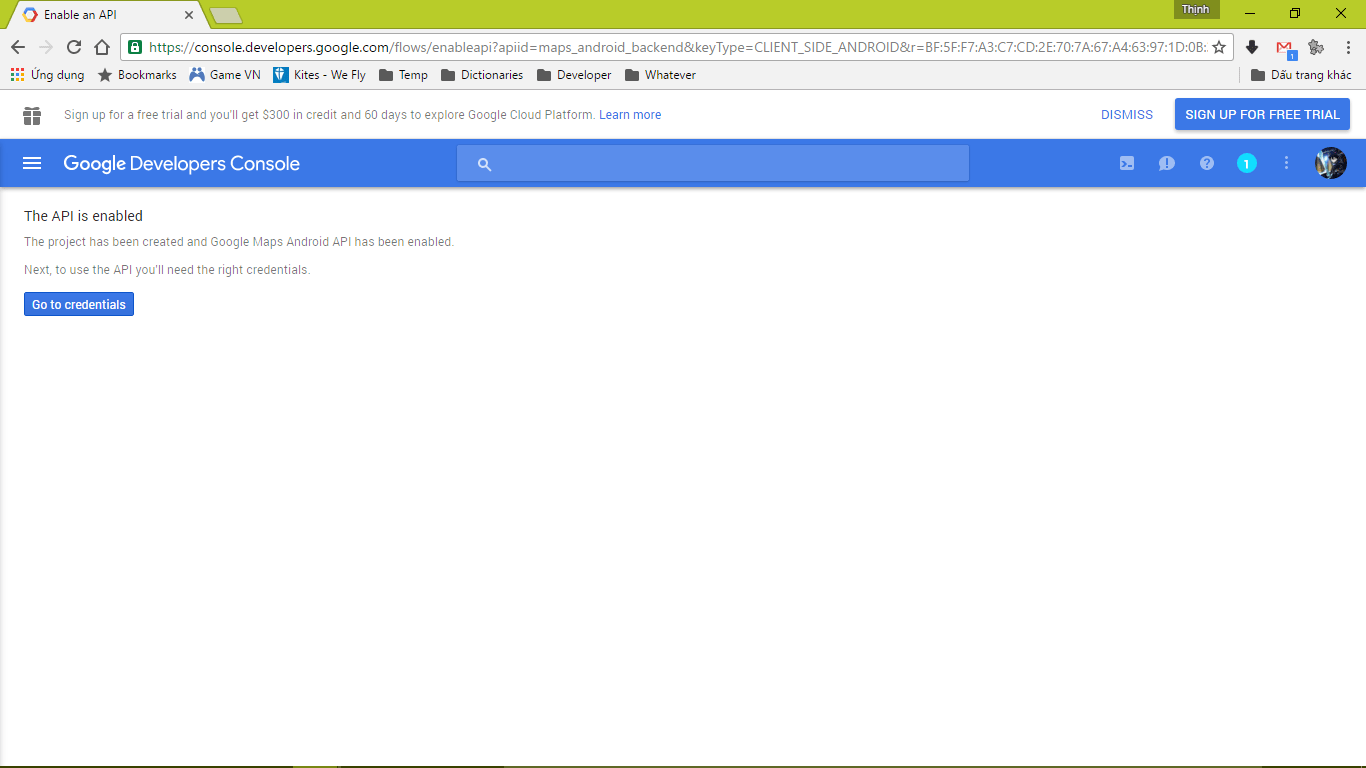Open the hamburger navigation menu
This screenshot has height=768, width=1366.
click(32, 163)
